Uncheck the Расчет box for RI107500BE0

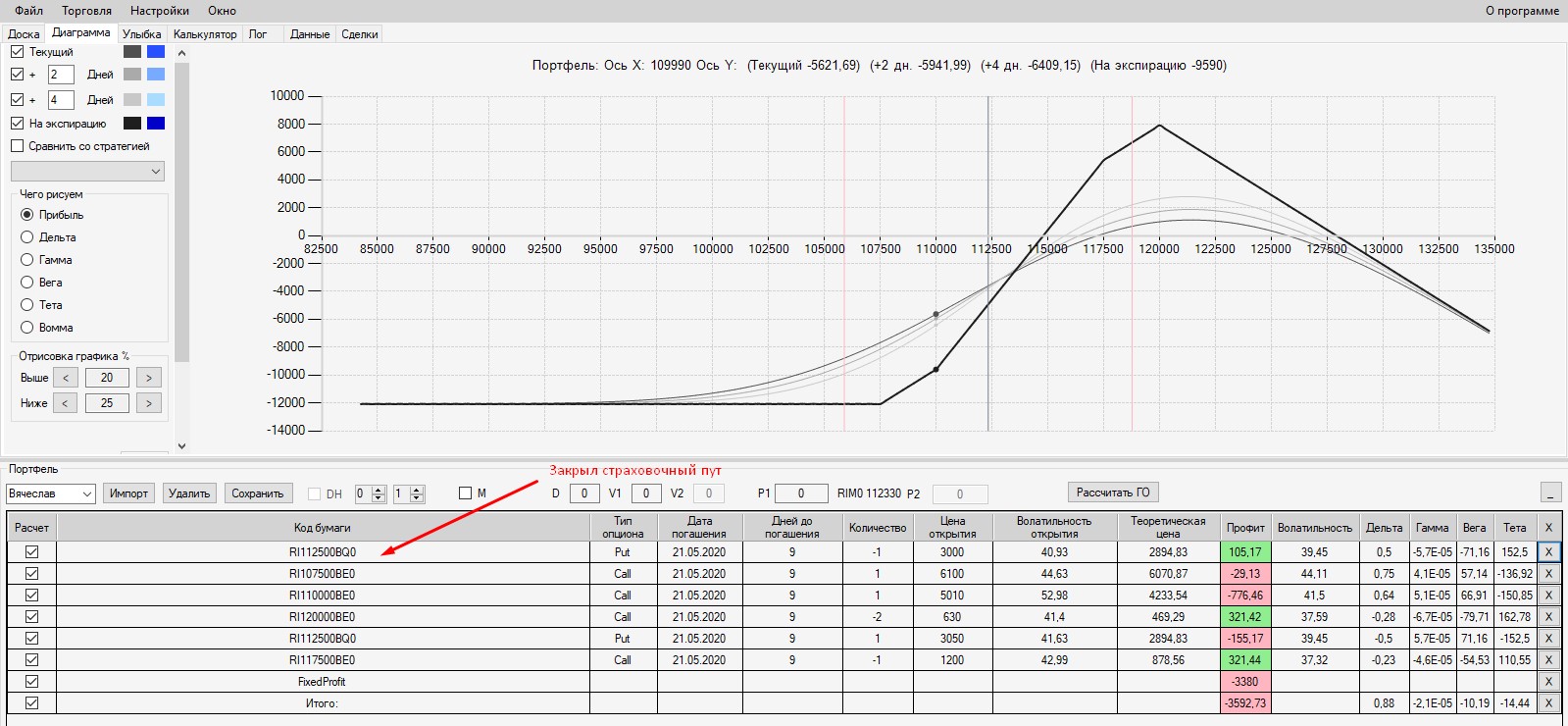pos(31,574)
